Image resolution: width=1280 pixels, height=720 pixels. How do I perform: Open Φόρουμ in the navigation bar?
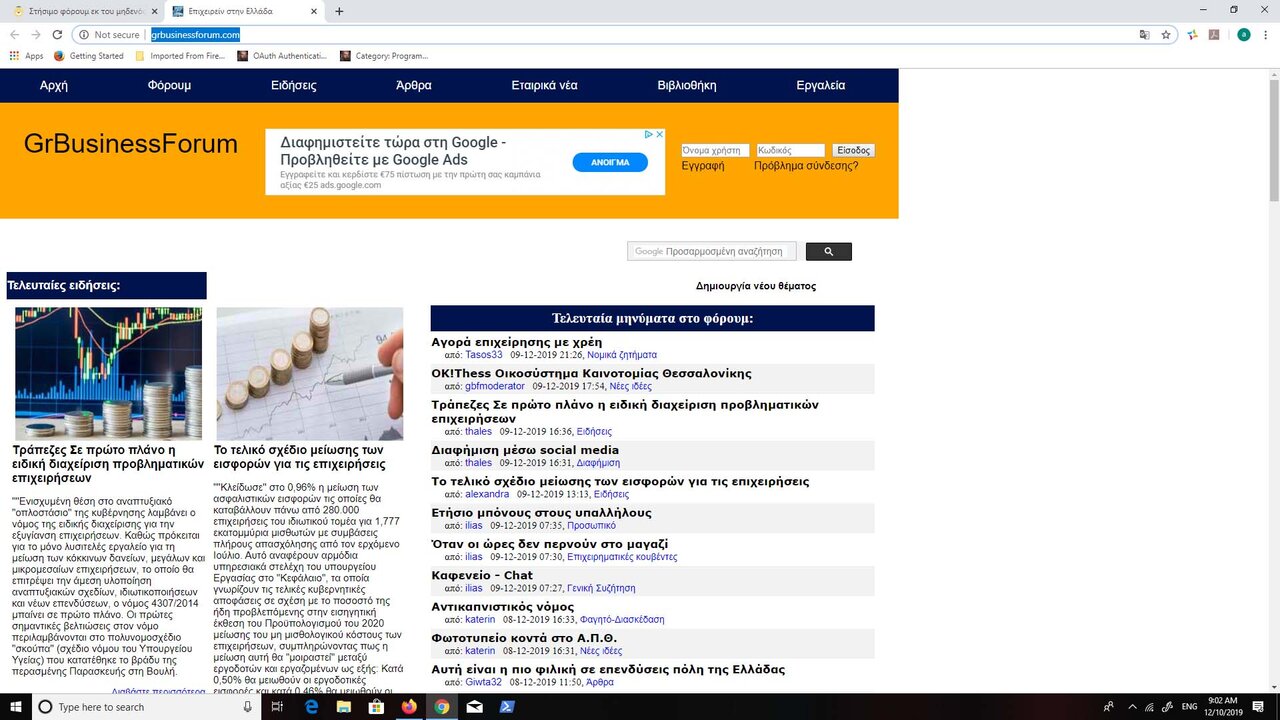click(x=169, y=85)
